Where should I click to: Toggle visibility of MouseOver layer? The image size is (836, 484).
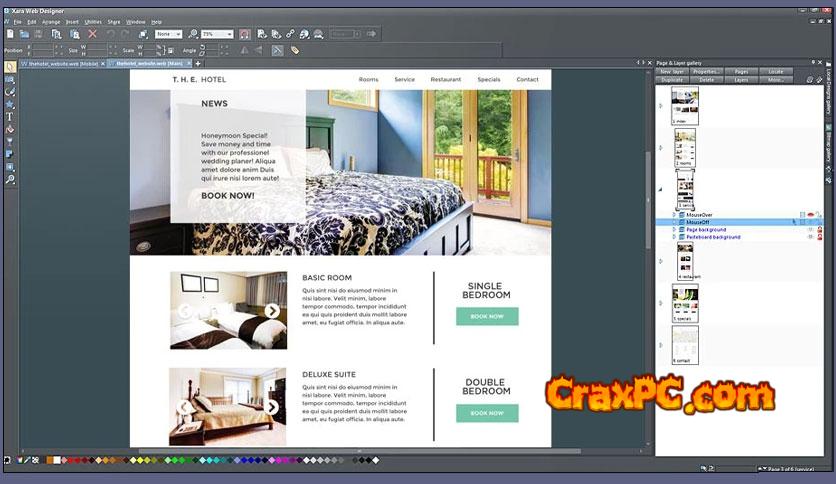tap(811, 214)
